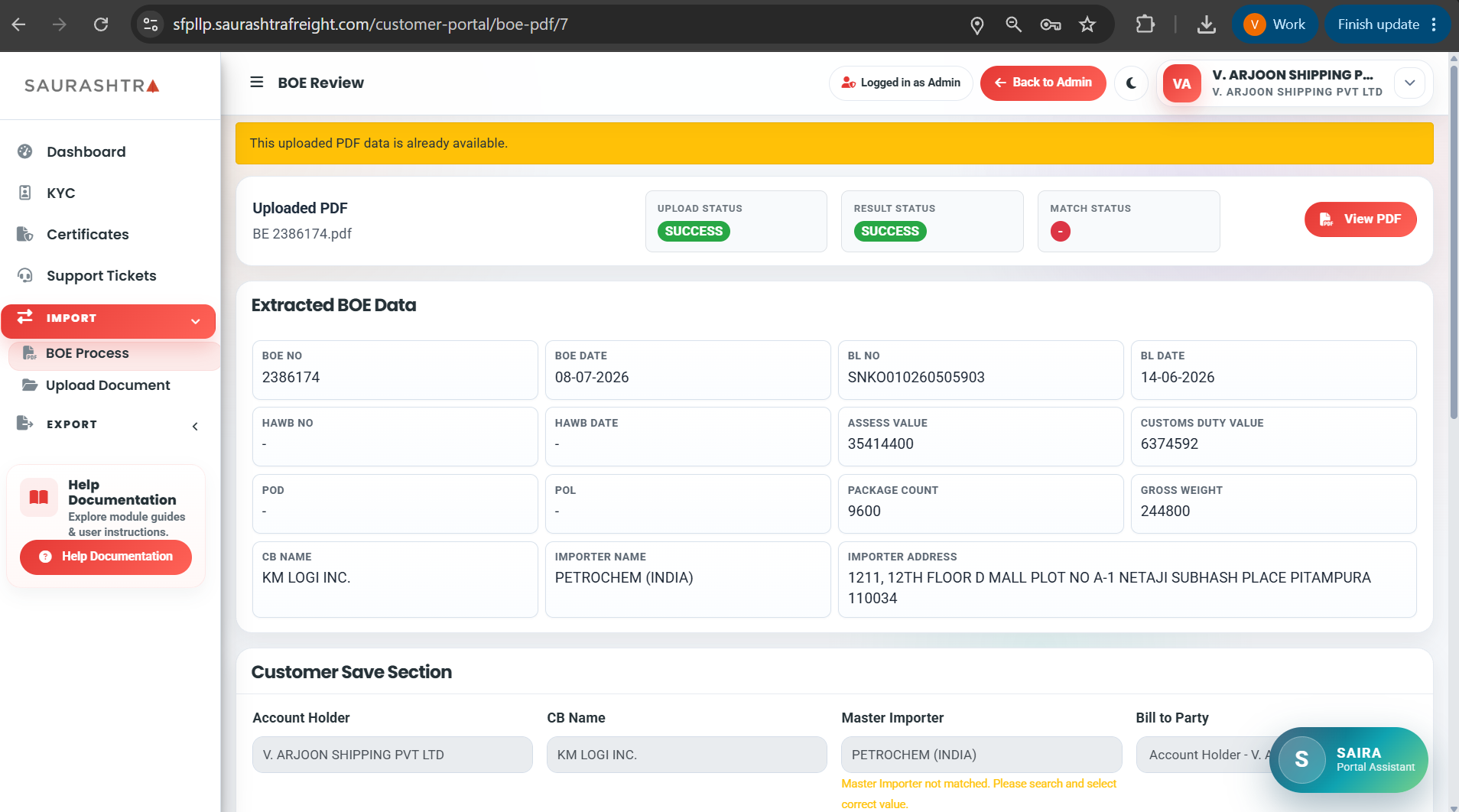Click gross weight 244800
1459x812 pixels.
(x=1165, y=511)
